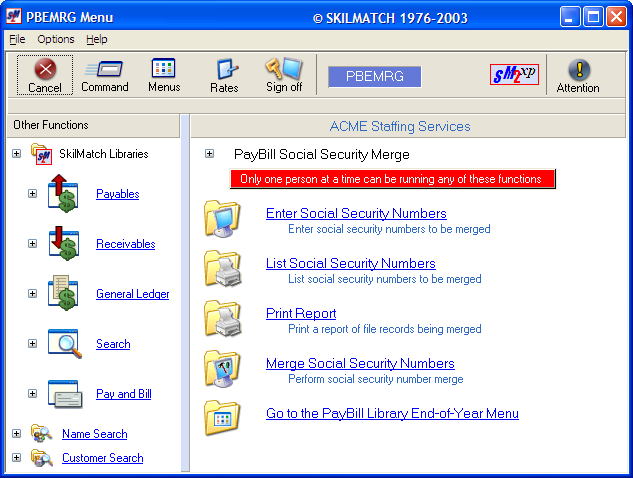
Task: Click the Payables dollar icon
Action: [63, 193]
